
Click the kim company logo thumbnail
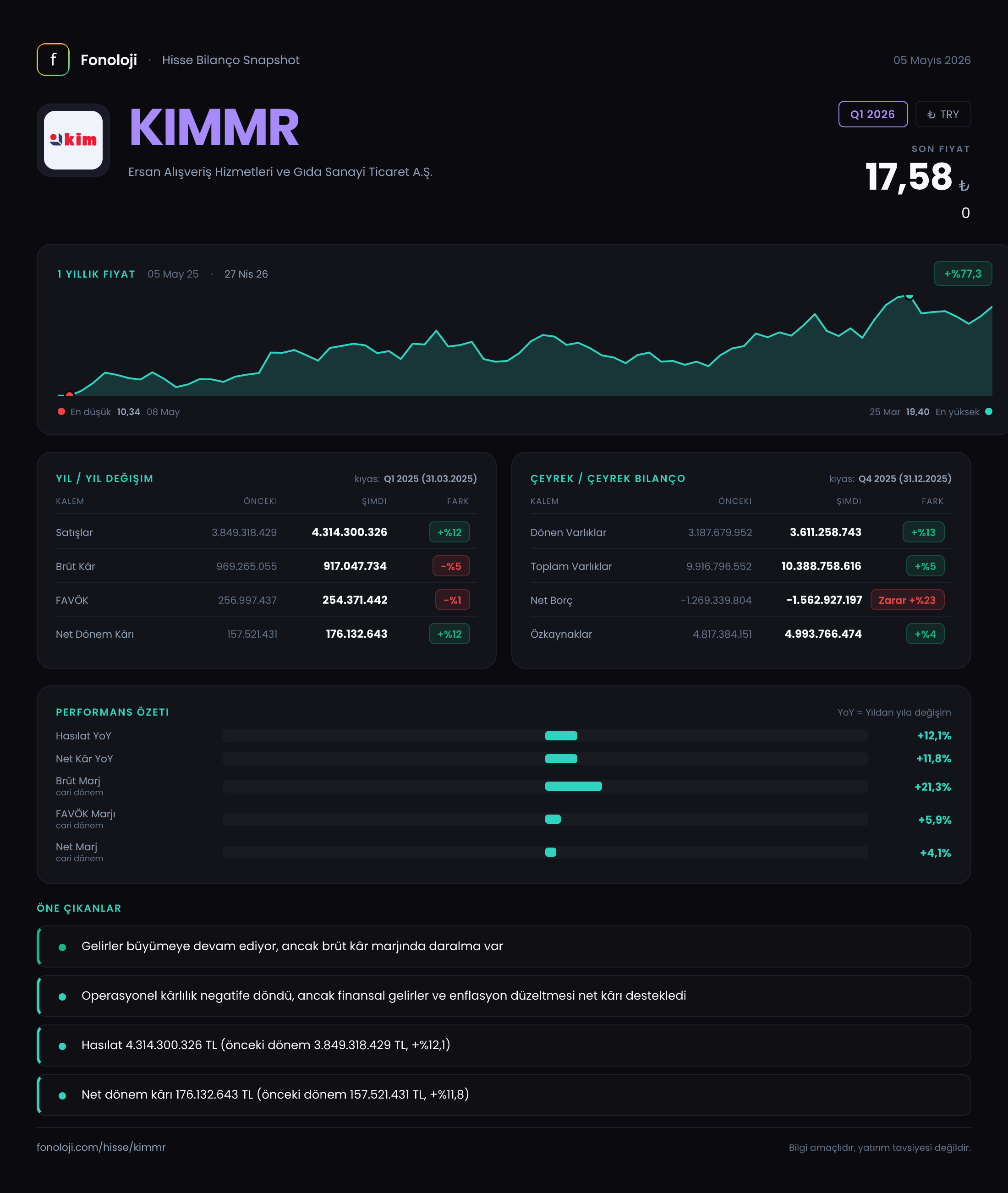click(73, 140)
